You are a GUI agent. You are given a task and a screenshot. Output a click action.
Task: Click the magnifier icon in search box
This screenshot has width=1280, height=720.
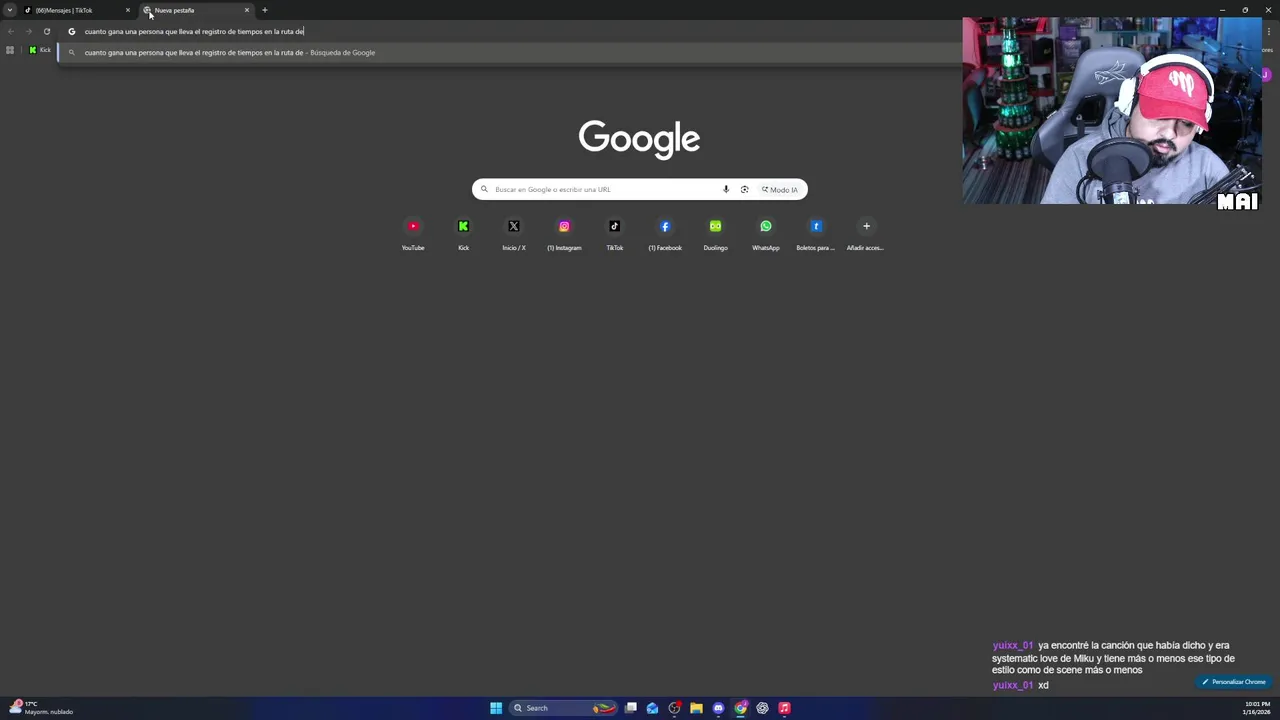tap(484, 189)
